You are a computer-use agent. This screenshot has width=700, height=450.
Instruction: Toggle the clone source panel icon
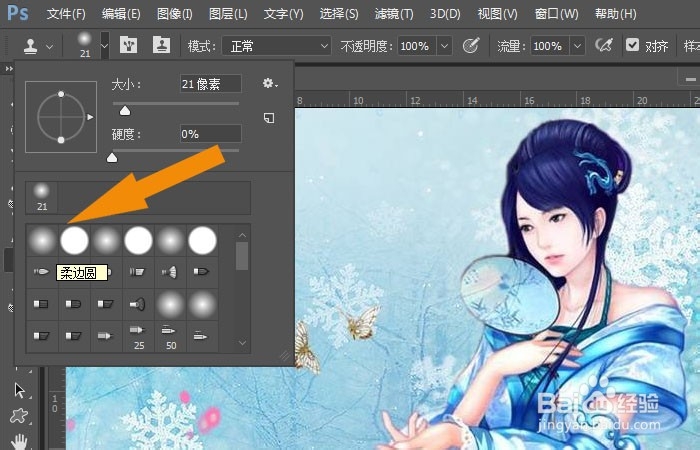point(161,45)
